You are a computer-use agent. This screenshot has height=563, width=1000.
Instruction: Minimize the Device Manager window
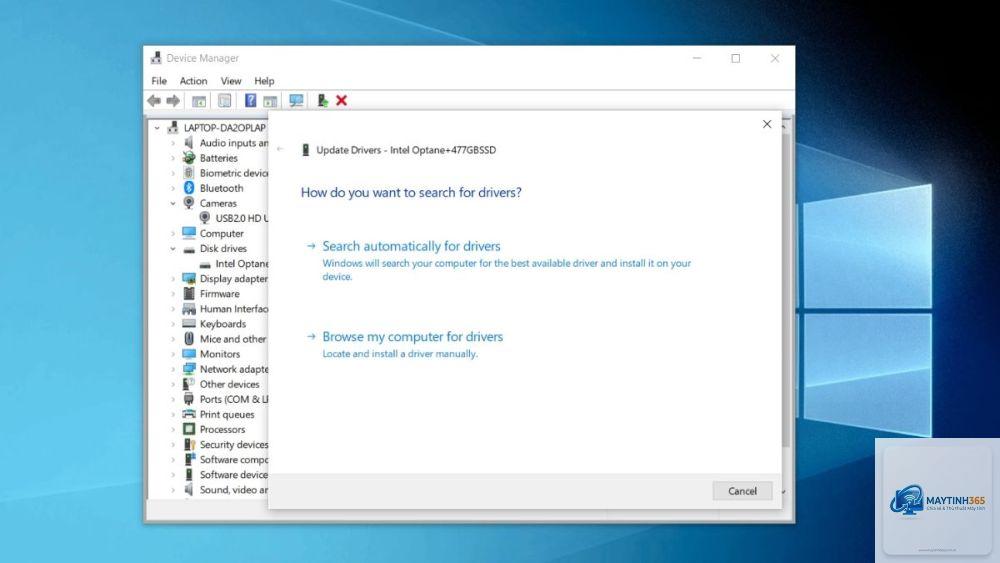click(697, 58)
